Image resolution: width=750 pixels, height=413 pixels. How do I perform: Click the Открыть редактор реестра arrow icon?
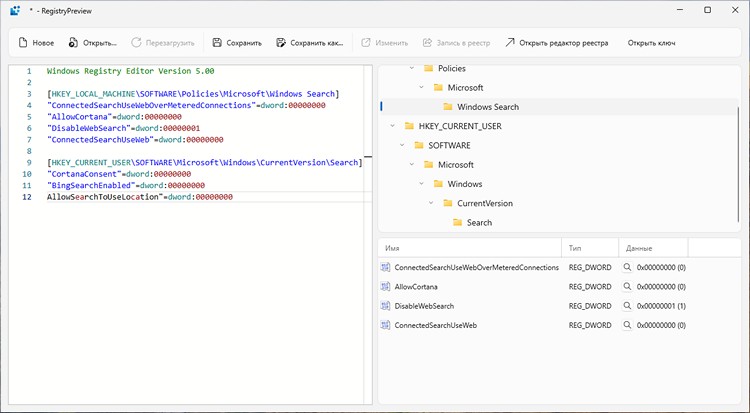(510, 43)
